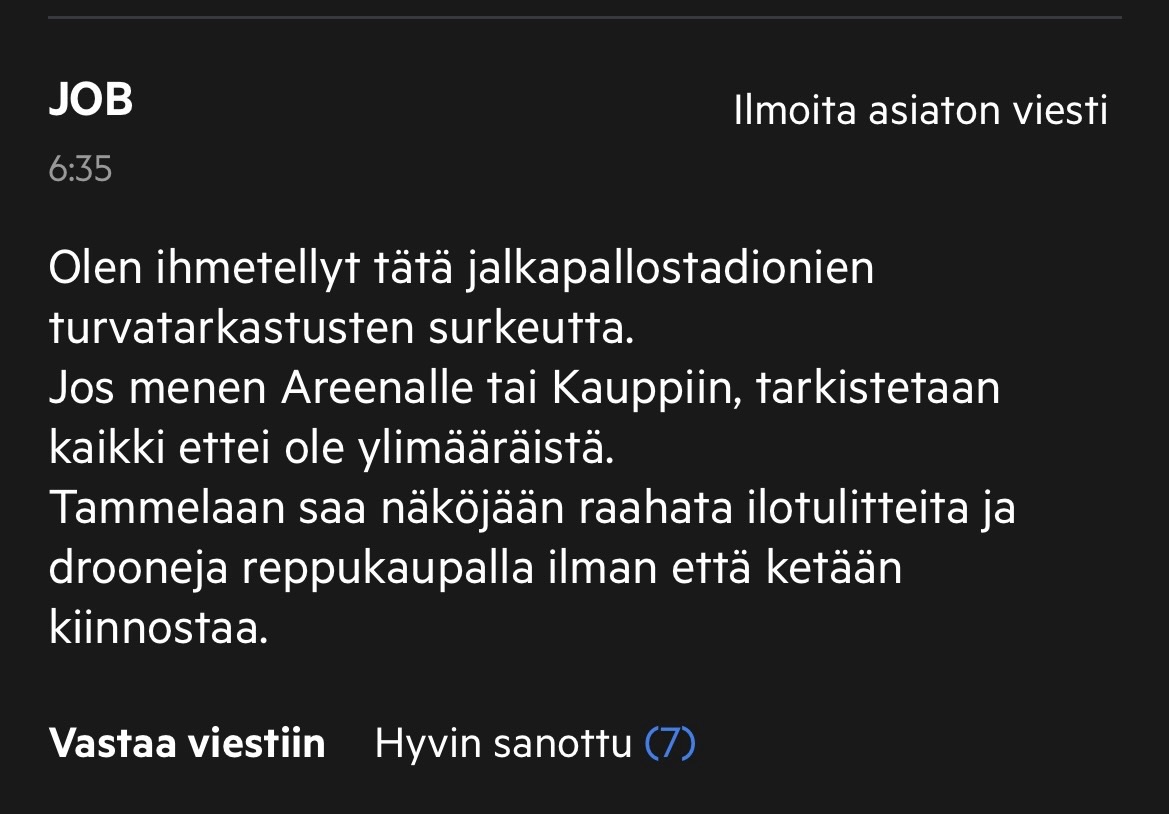Click the word "turvatarkastusten" in the comment
Viewport: 1169px width, 814px height.
click(x=232, y=329)
